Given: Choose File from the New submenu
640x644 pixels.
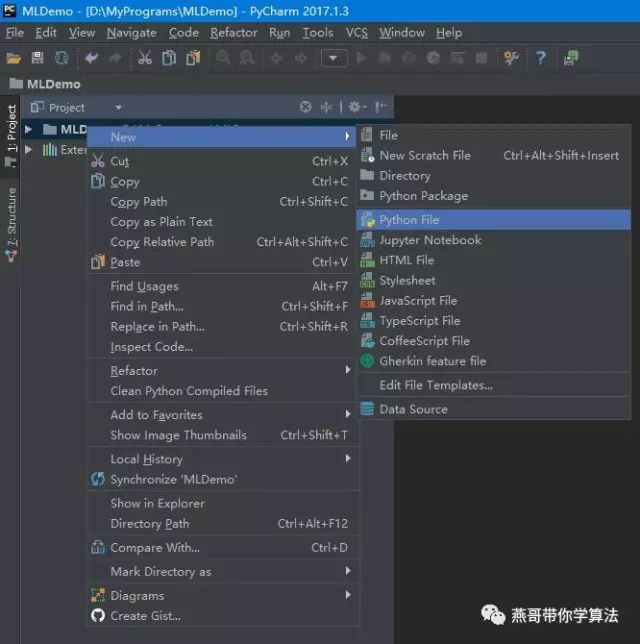Looking at the screenshot, I should click(493, 135).
